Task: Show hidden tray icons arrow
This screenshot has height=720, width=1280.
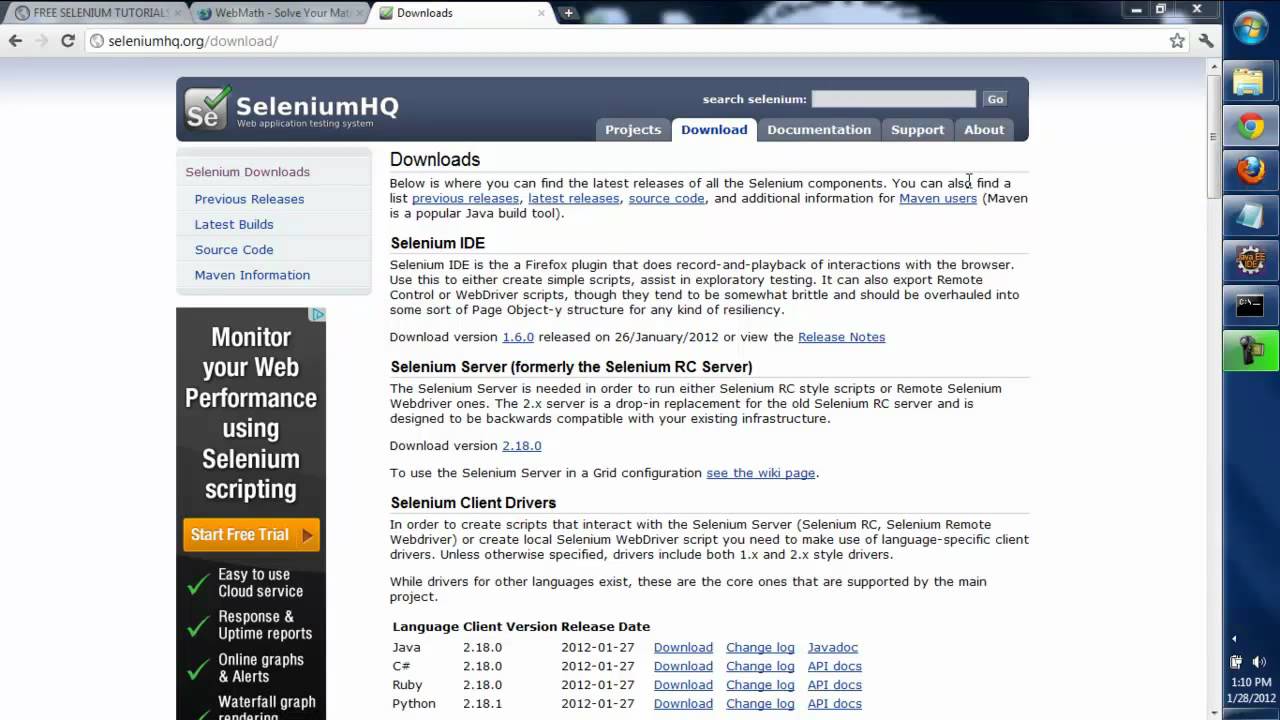Action: point(1234,638)
